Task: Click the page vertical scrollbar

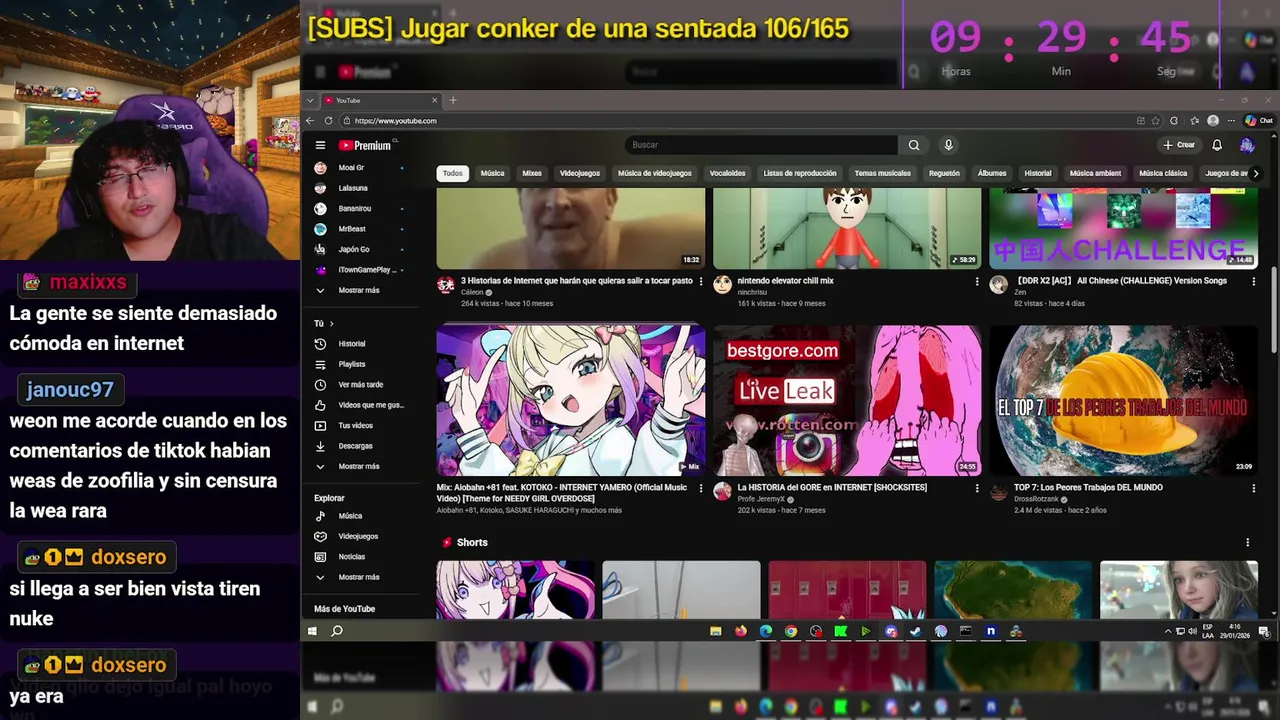Action: [x=1273, y=310]
